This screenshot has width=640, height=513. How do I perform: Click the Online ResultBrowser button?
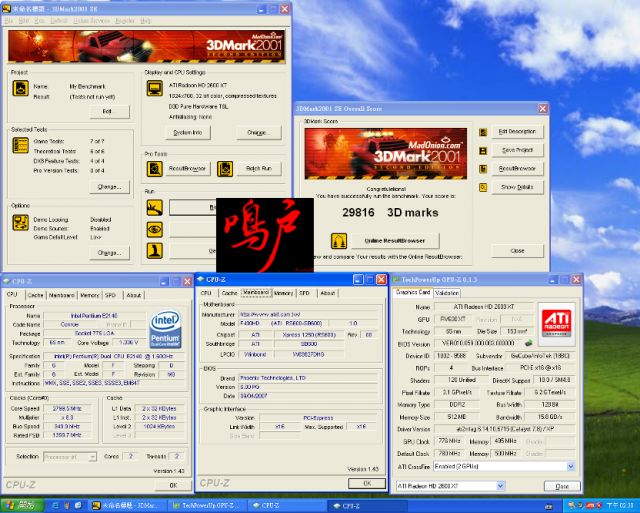[395, 241]
